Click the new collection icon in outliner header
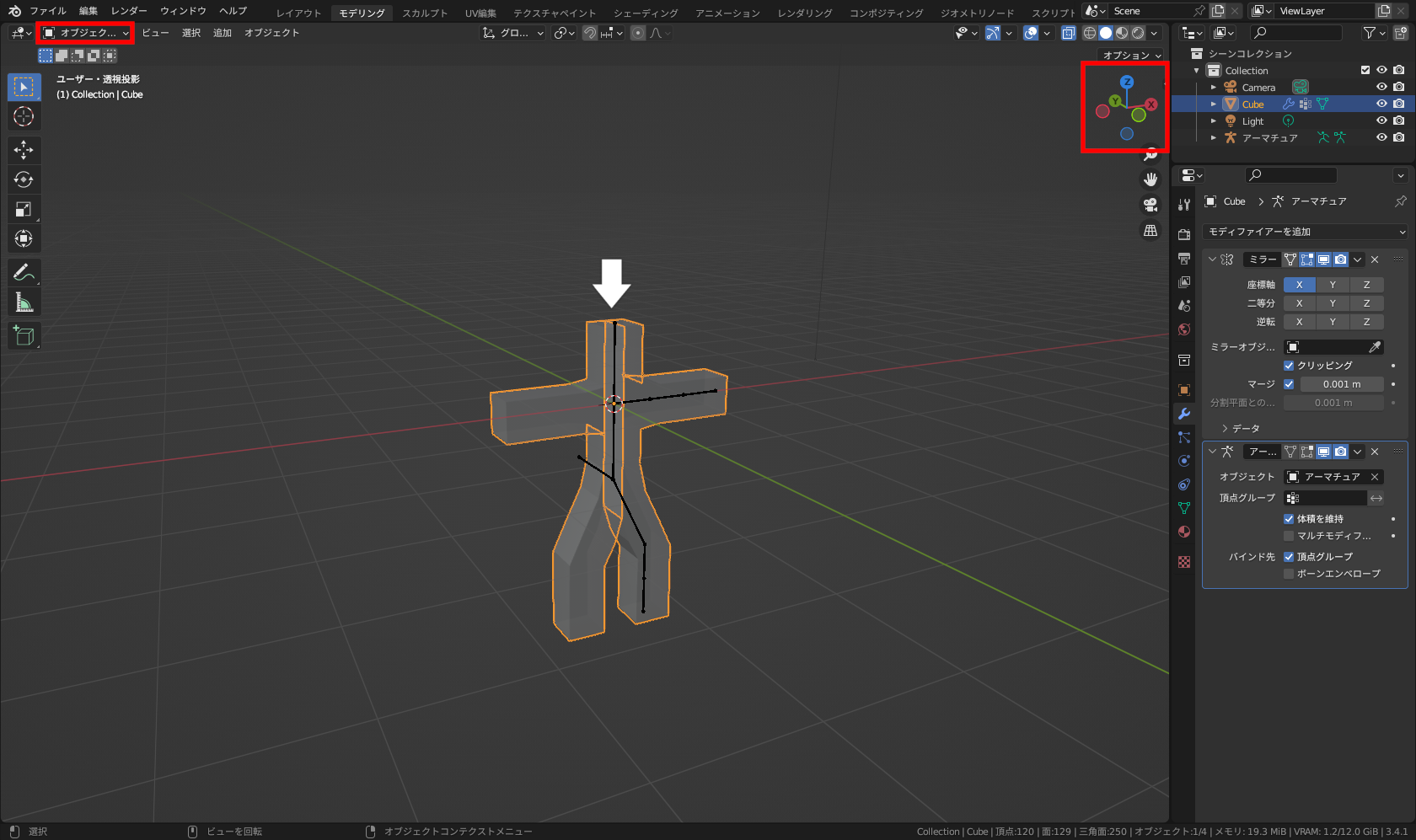The height and width of the screenshot is (840, 1416). pyautogui.click(x=1401, y=33)
